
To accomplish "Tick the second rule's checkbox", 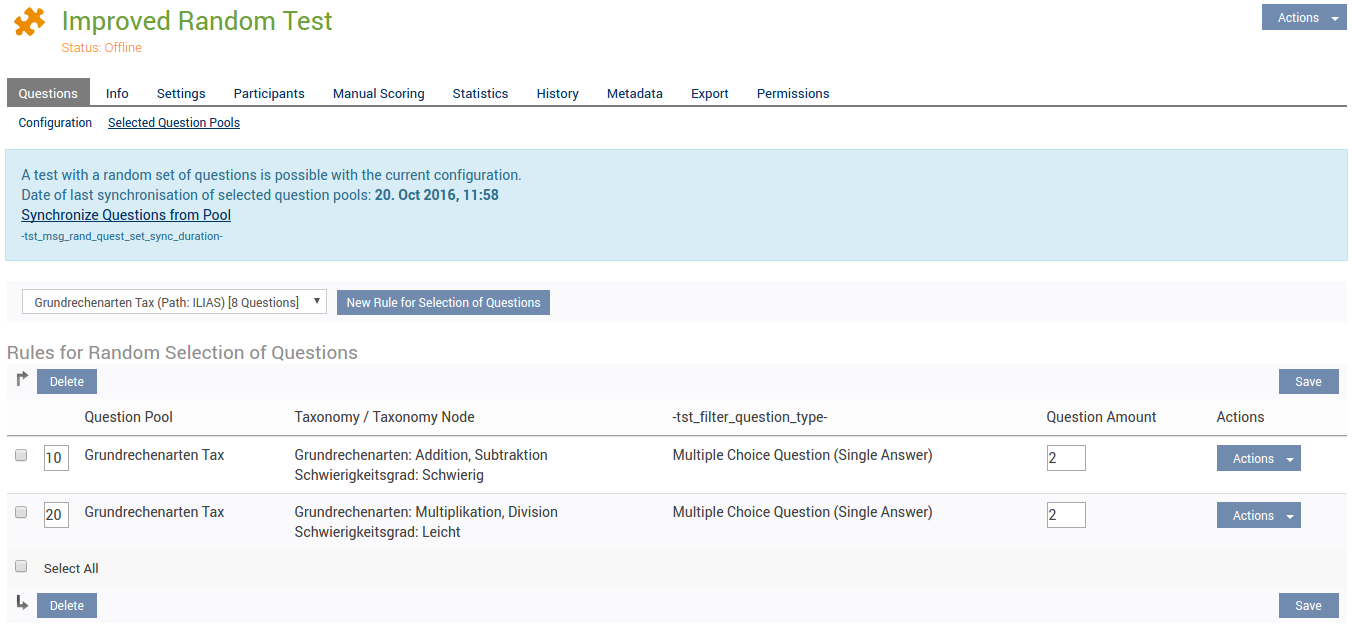I will 21,512.
